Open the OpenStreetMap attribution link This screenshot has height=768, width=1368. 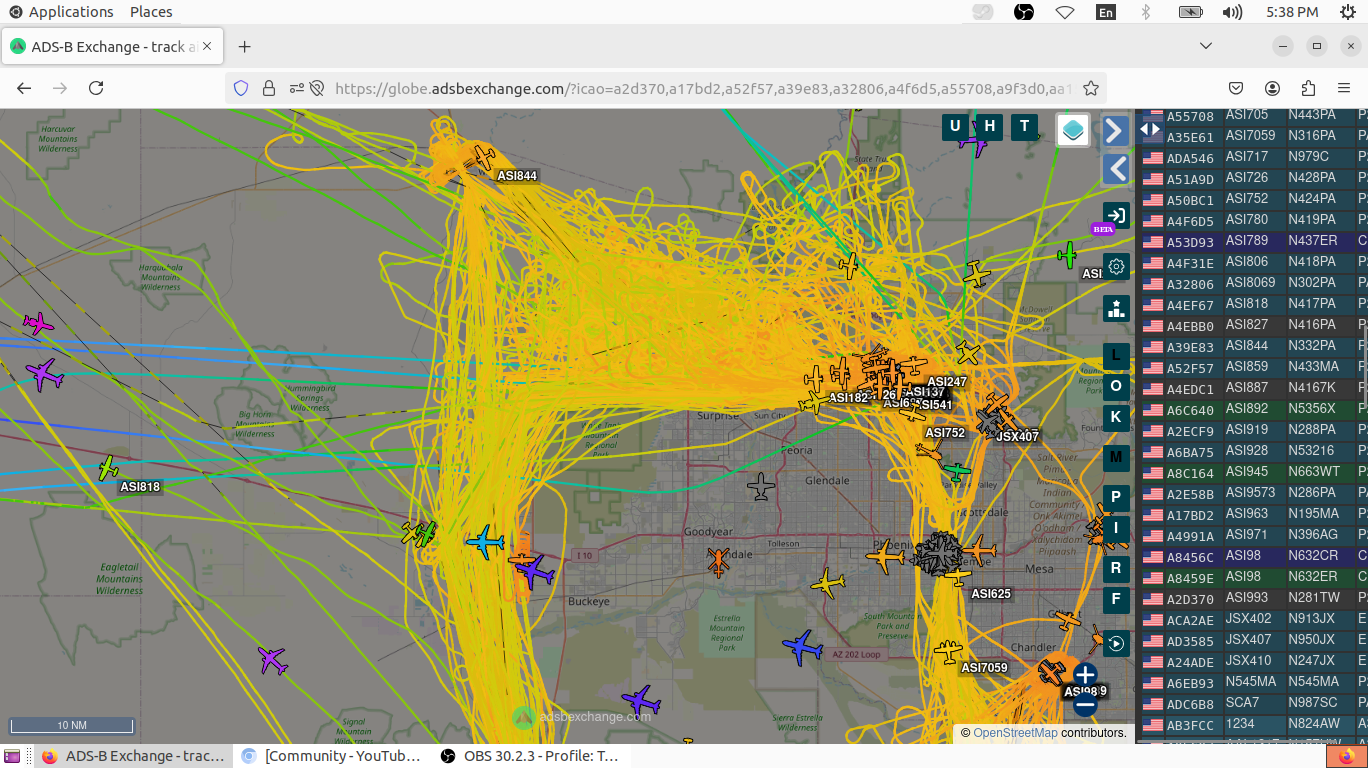pos(1015,733)
